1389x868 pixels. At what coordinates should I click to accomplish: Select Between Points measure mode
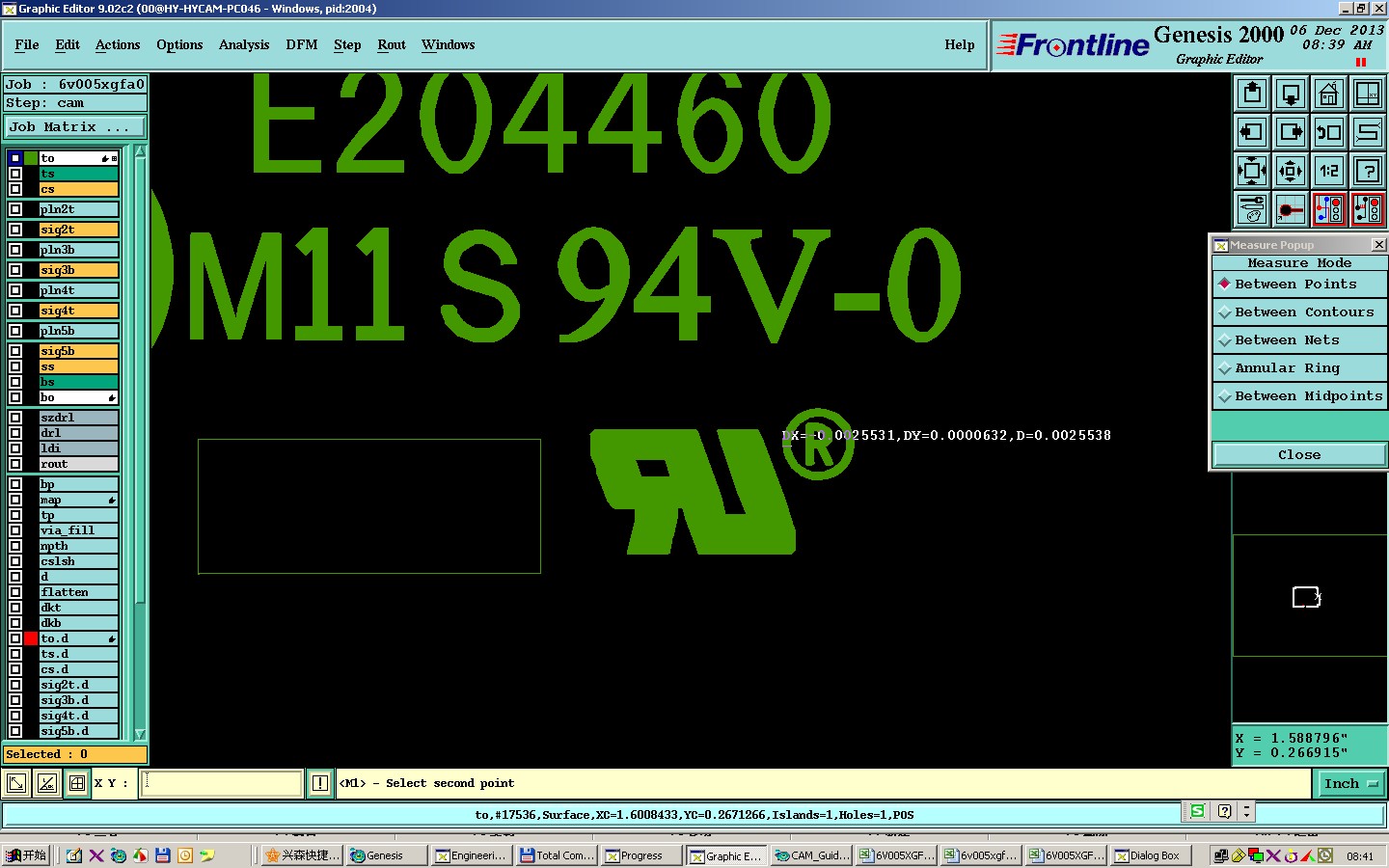pyautogui.click(x=1299, y=285)
